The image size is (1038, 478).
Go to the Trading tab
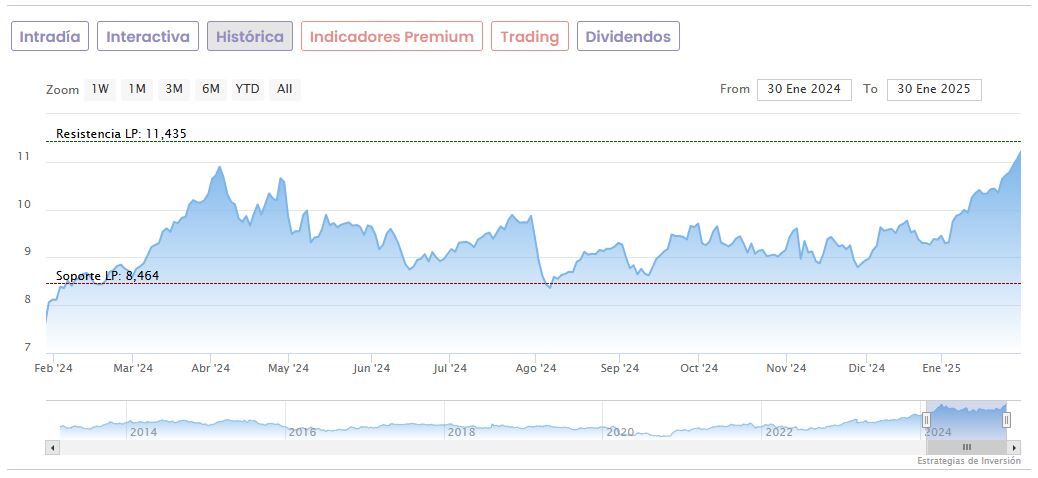pyautogui.click(x=530, y=37)
